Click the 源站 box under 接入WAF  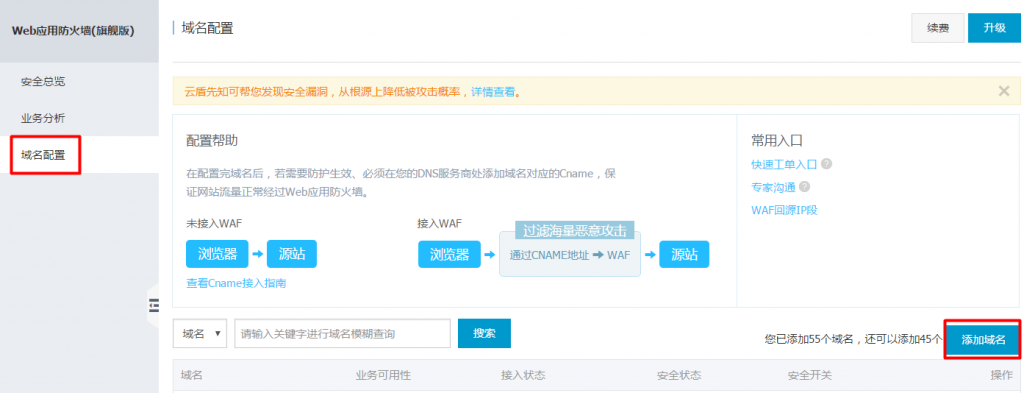click(x=684, y=254)
